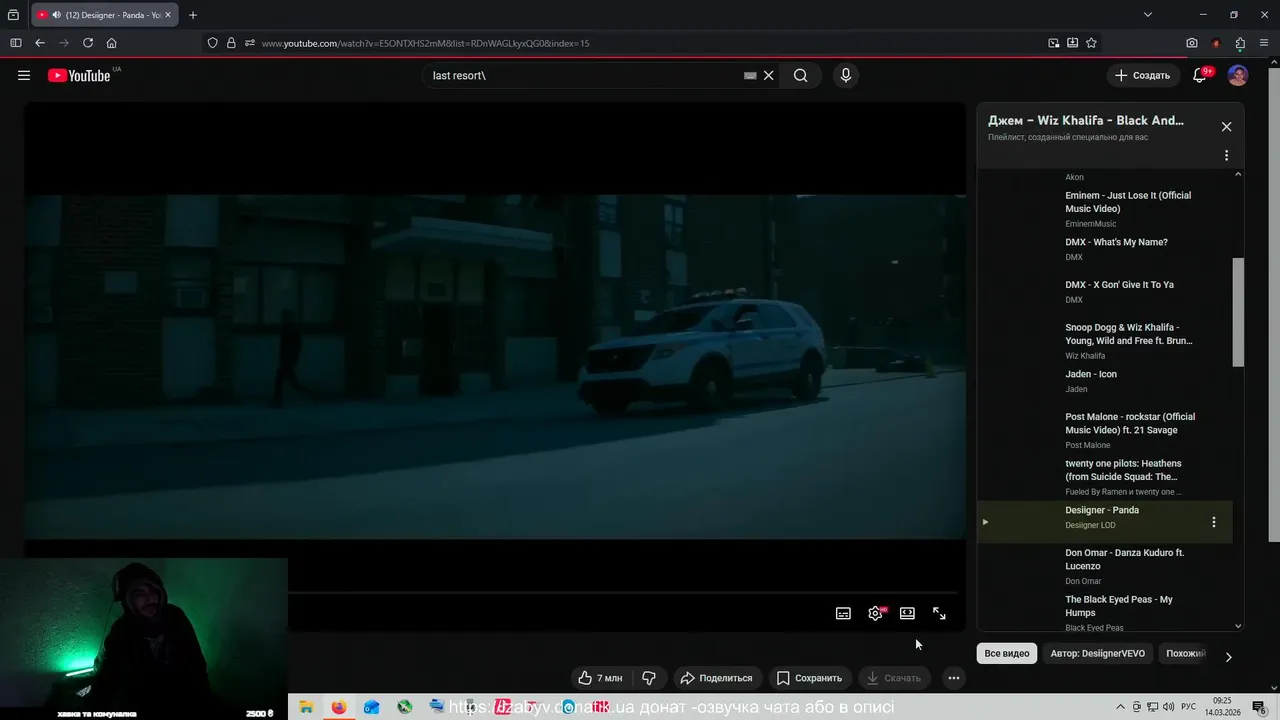Open picture-in-picture icon in address bar
The width and height of the screenshot is (1280, 720).
click(x=1054, y=43)
